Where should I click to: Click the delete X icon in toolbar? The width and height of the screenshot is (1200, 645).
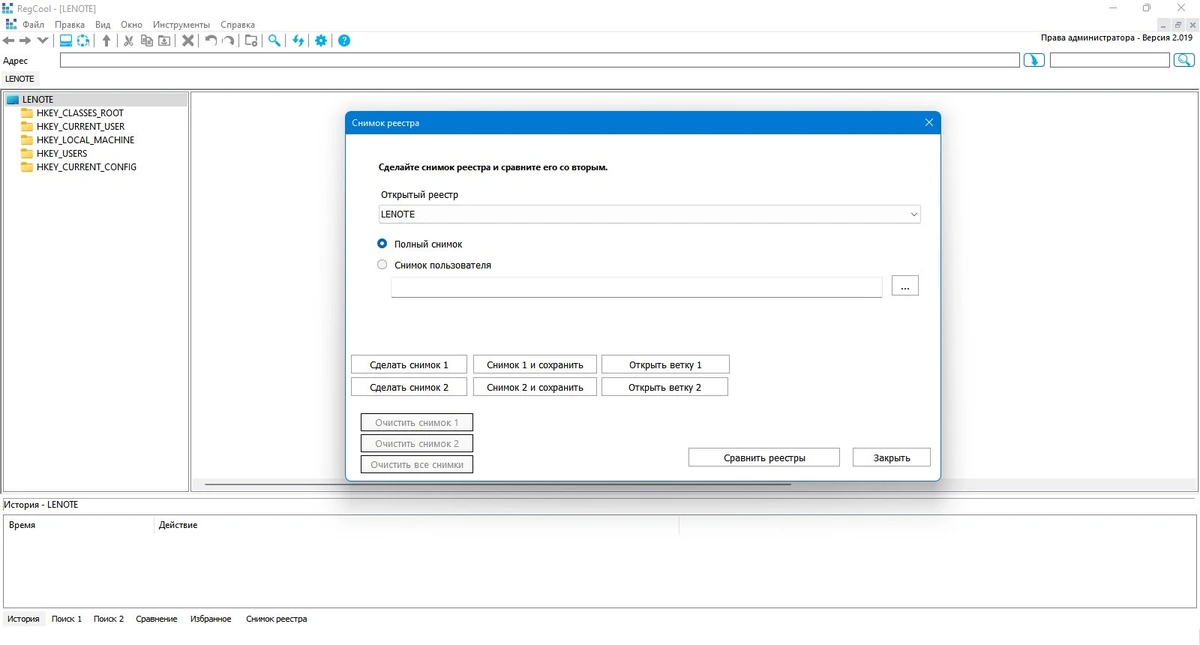187,41
